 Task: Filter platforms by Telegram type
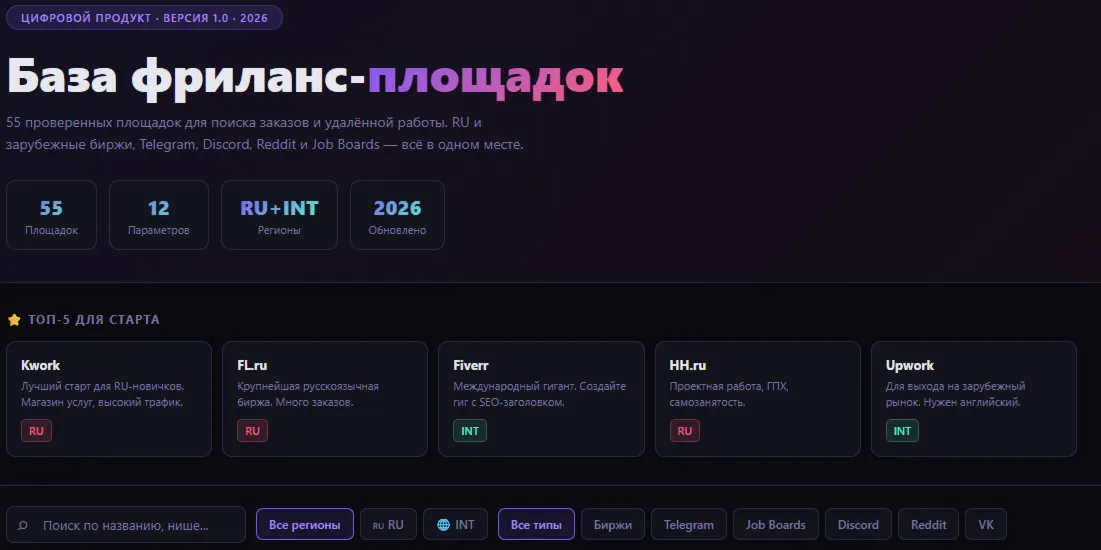[689, 525]
